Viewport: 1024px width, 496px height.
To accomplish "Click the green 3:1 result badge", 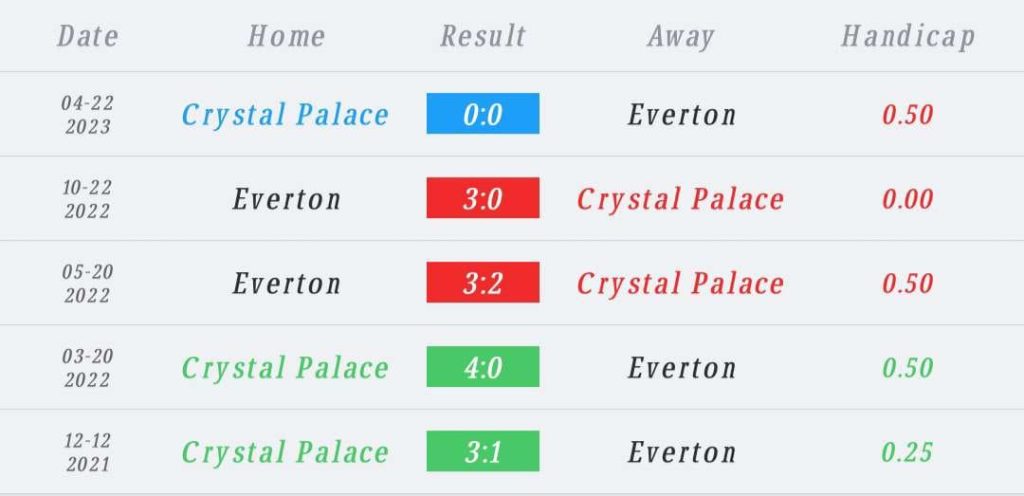I will [x=483, y=451].
